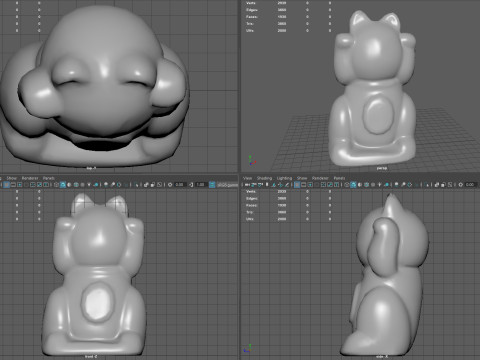480x360 pixels.
Task: Toggle Resolution Gate in front view toolbar
Action: point(20,184)
